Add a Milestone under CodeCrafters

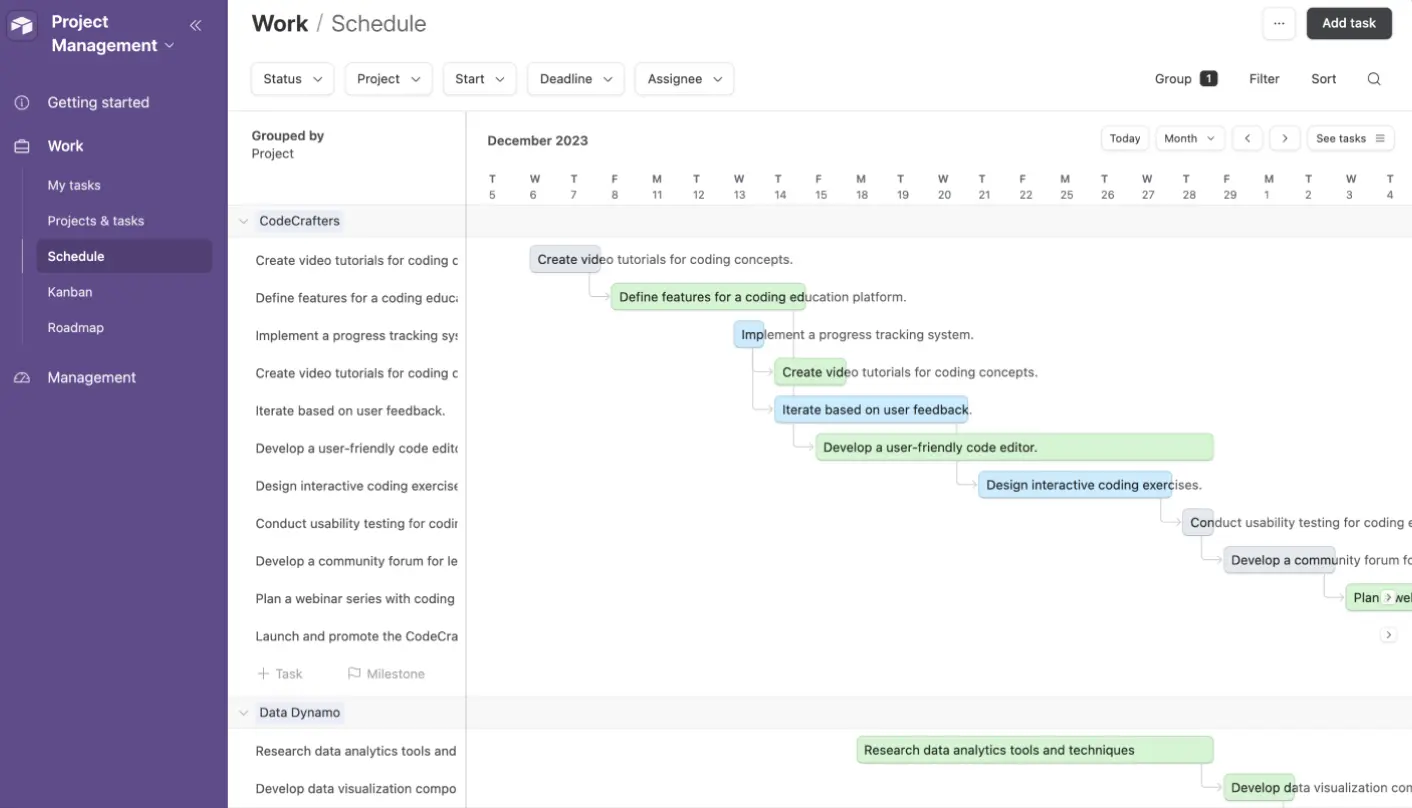[386, 674]
